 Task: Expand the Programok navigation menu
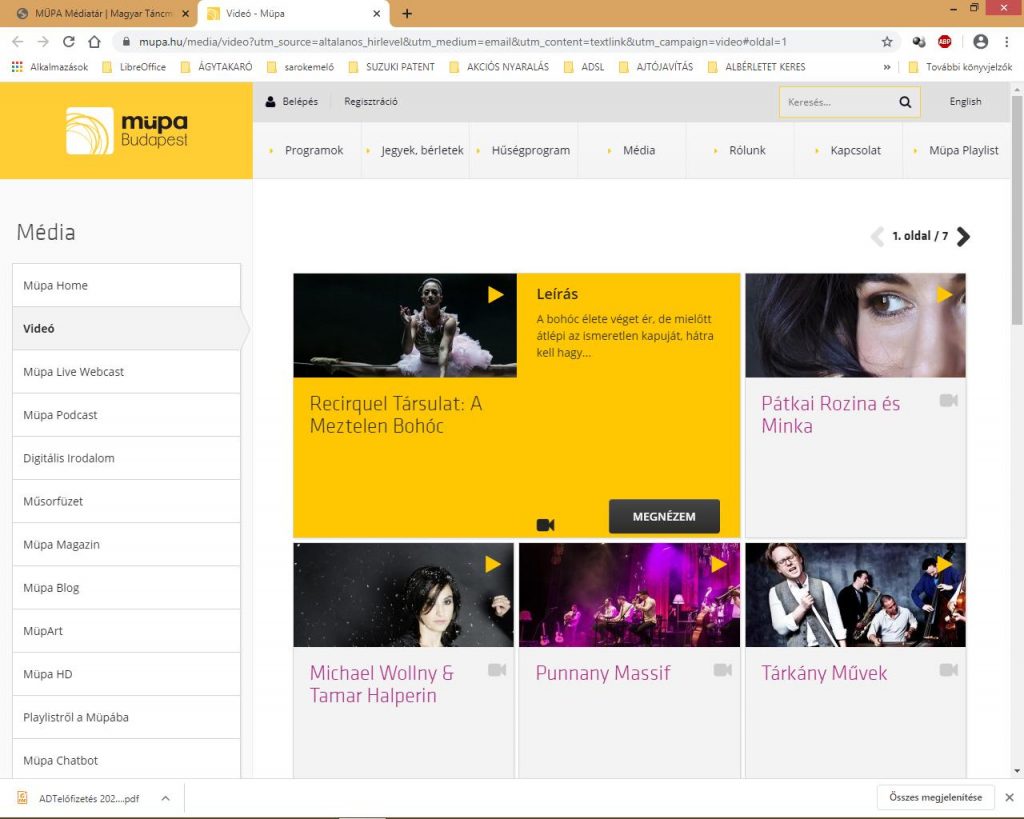[313, 150]
